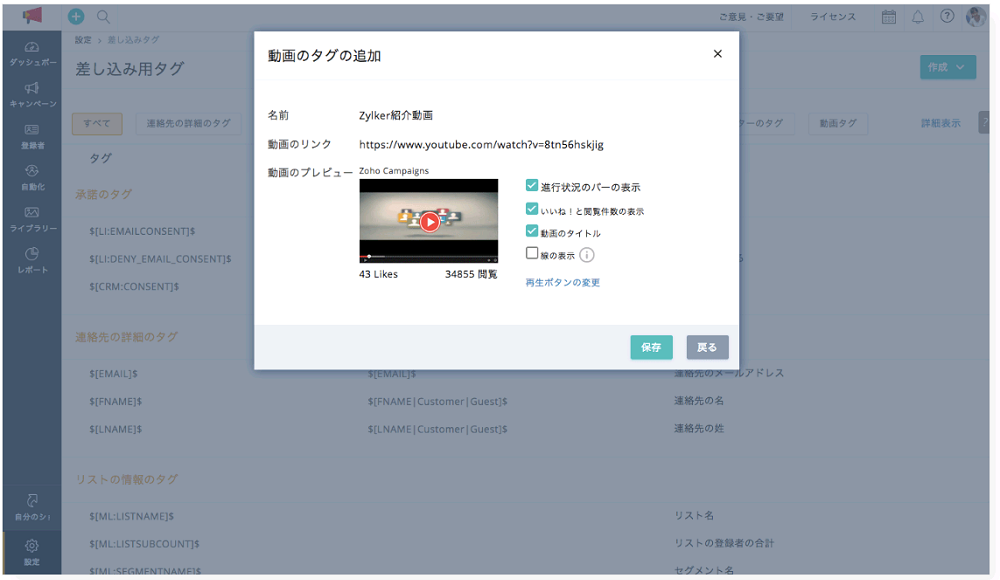Image resolution: width=1000 pixels, height=580 pixels.
Task: Enable the 線の表示 checkbox
Action: pos(532,253)
